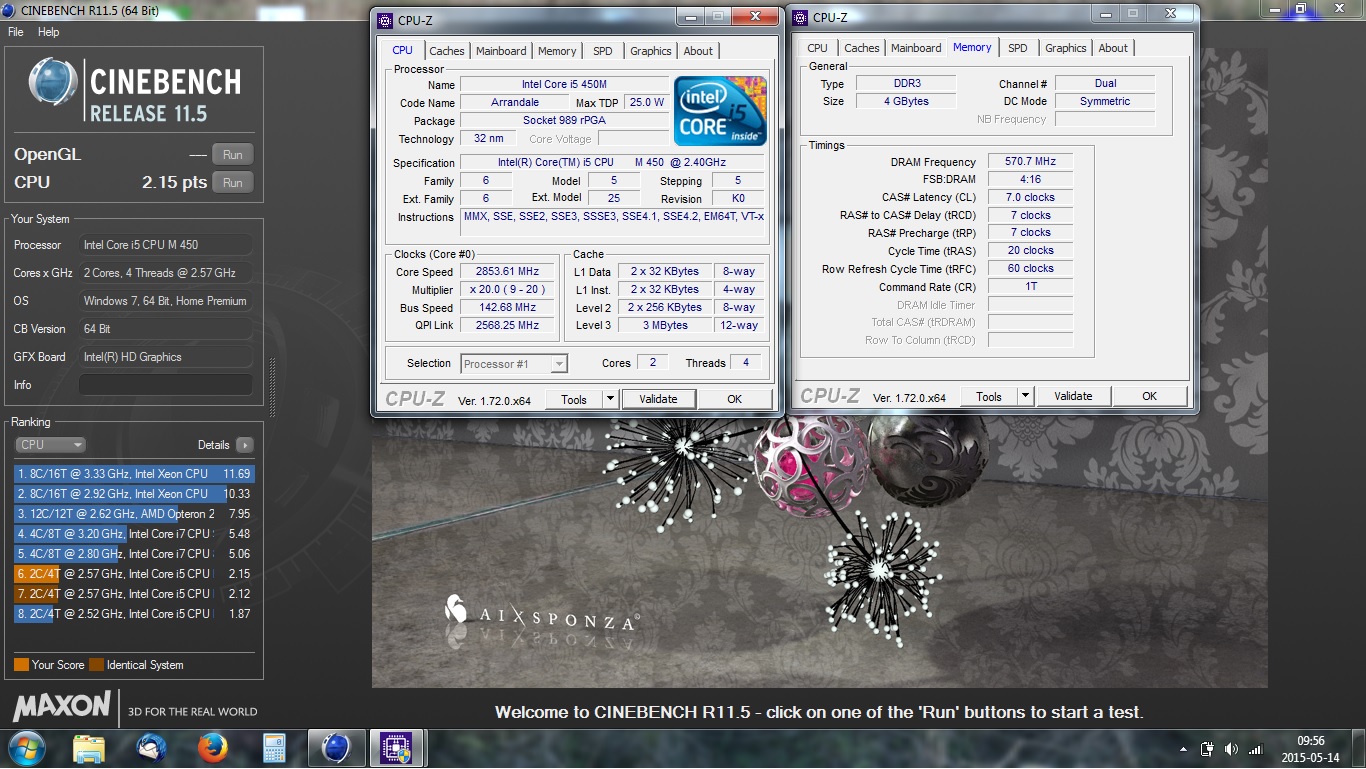Screen dimensions: 1366x769
Task: Open Caches tab in left CPU-Z window
Action: point(447,51)
